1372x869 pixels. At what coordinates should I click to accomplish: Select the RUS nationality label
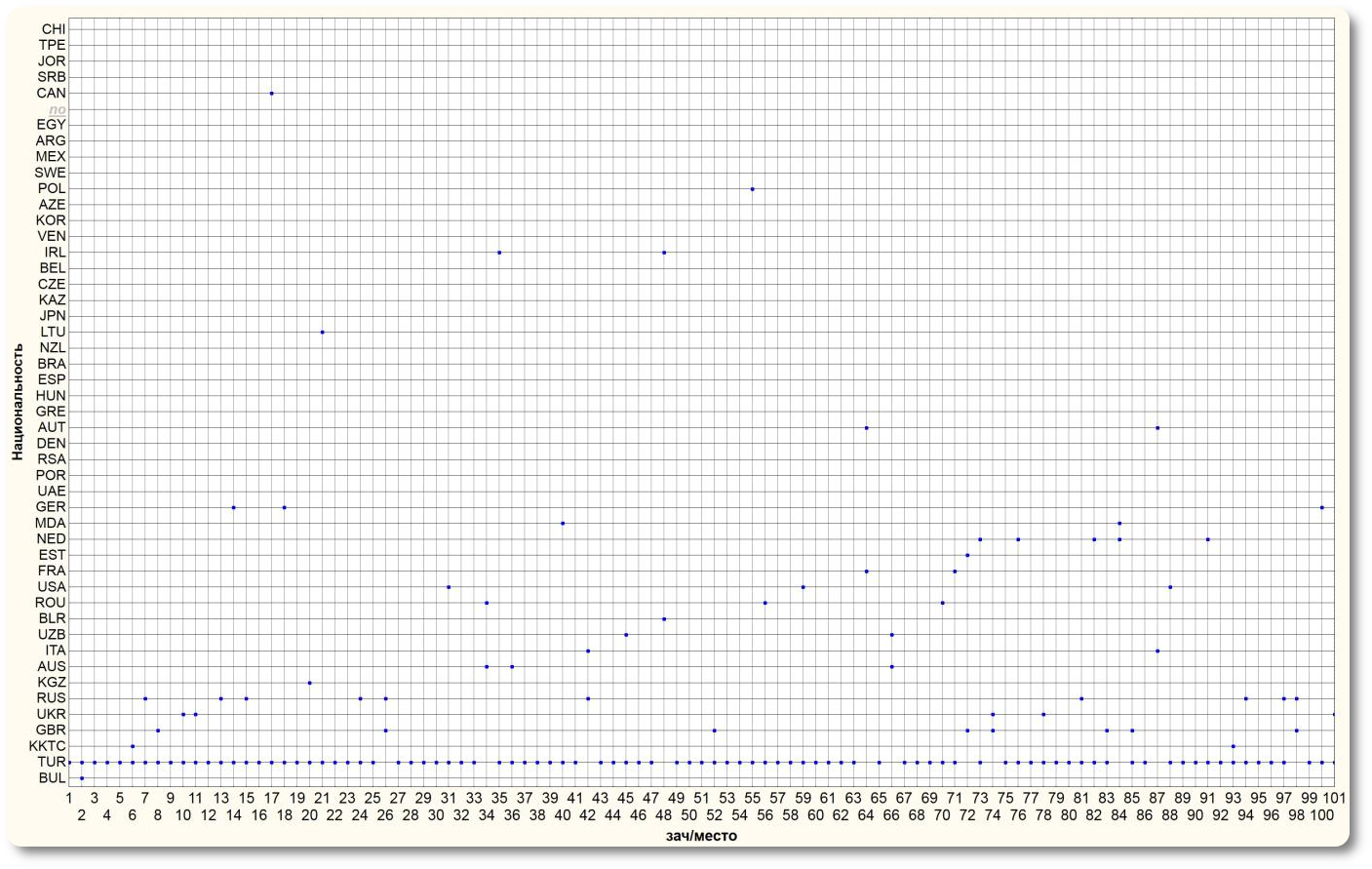(x=52, y=698)
